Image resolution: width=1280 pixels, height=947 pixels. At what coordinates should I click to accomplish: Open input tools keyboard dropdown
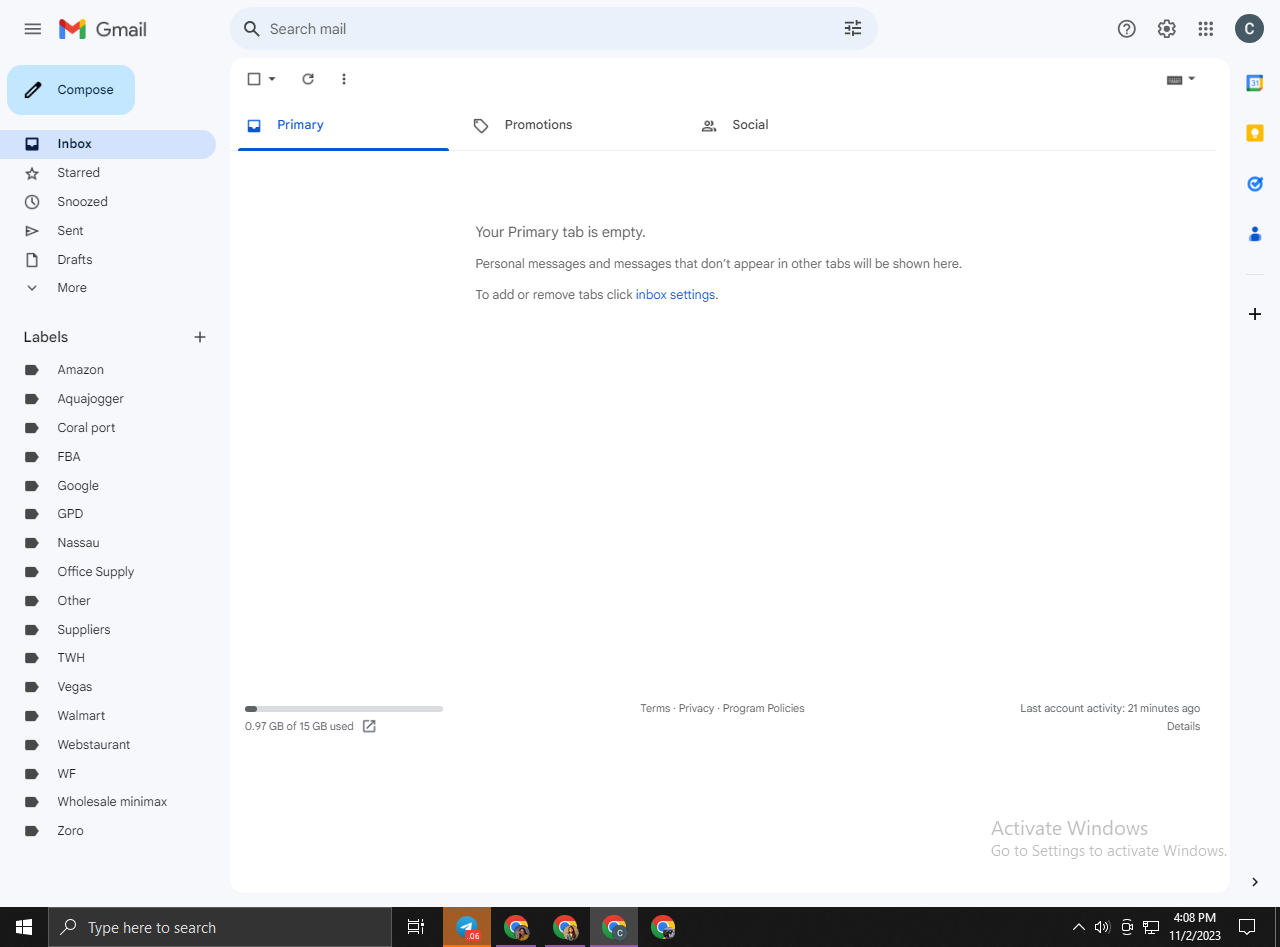coord(1181,79)
